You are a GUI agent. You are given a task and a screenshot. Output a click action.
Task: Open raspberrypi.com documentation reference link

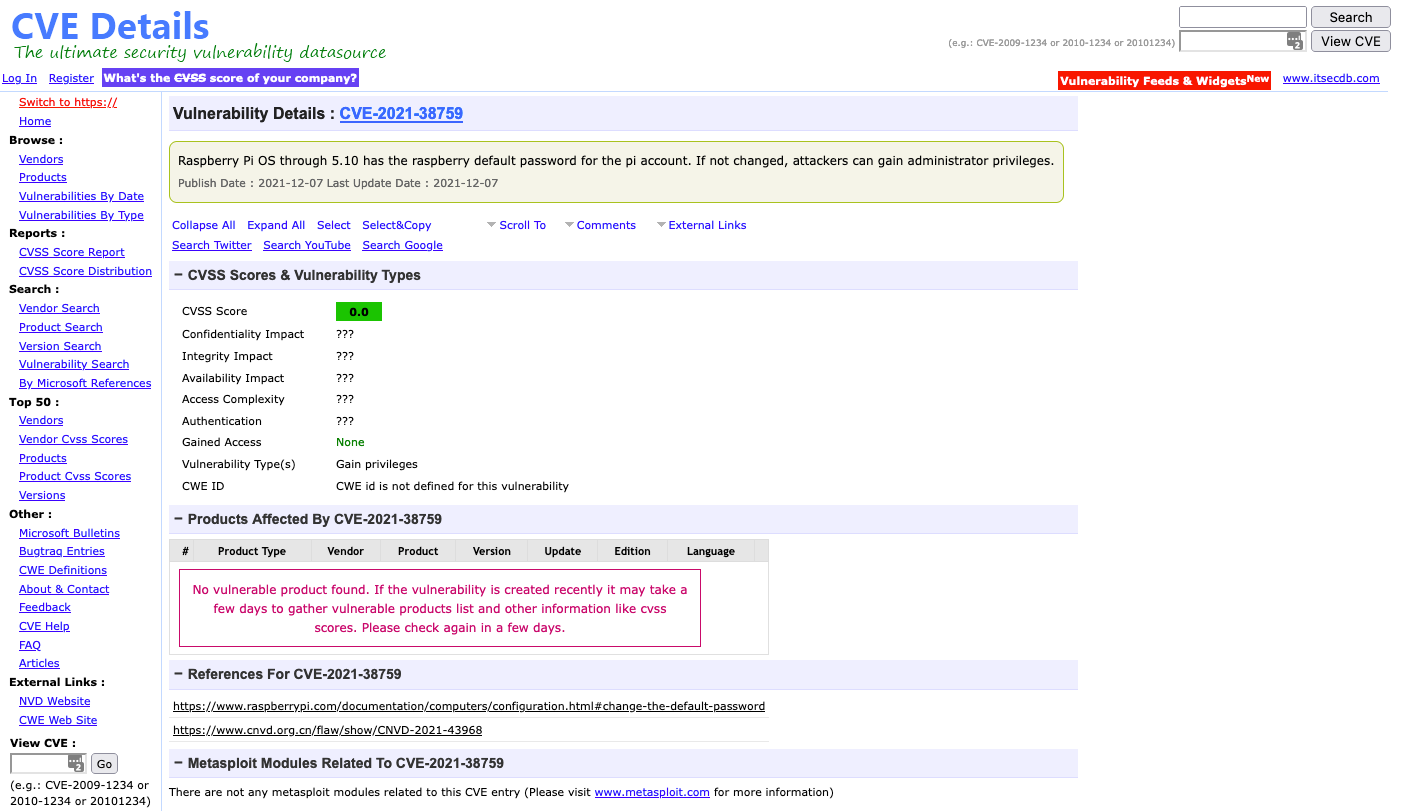coord(469,706)
